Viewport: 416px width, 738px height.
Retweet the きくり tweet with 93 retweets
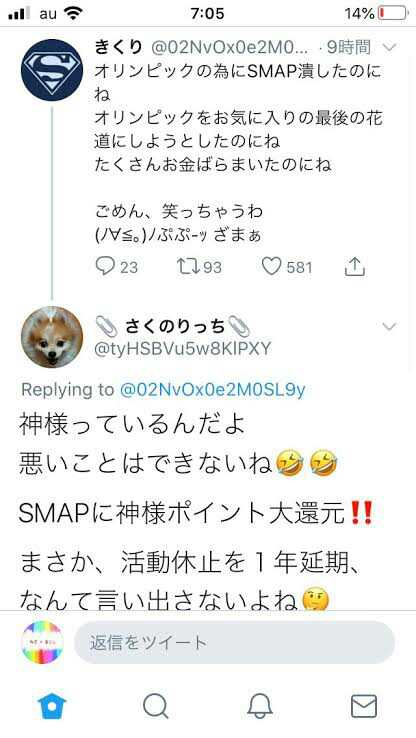click(187, 266)
